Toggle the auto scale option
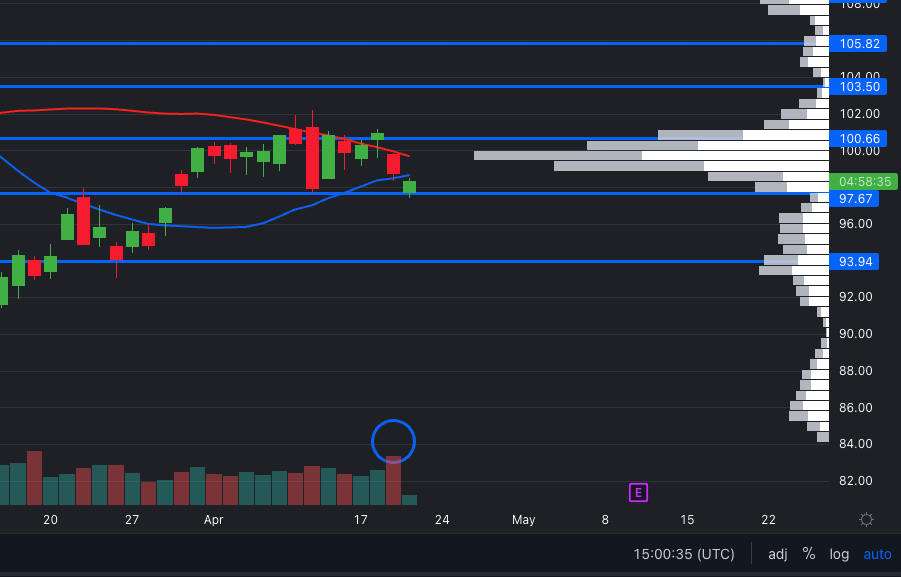This screenshot has width=901, height=577. pos(877,555)
